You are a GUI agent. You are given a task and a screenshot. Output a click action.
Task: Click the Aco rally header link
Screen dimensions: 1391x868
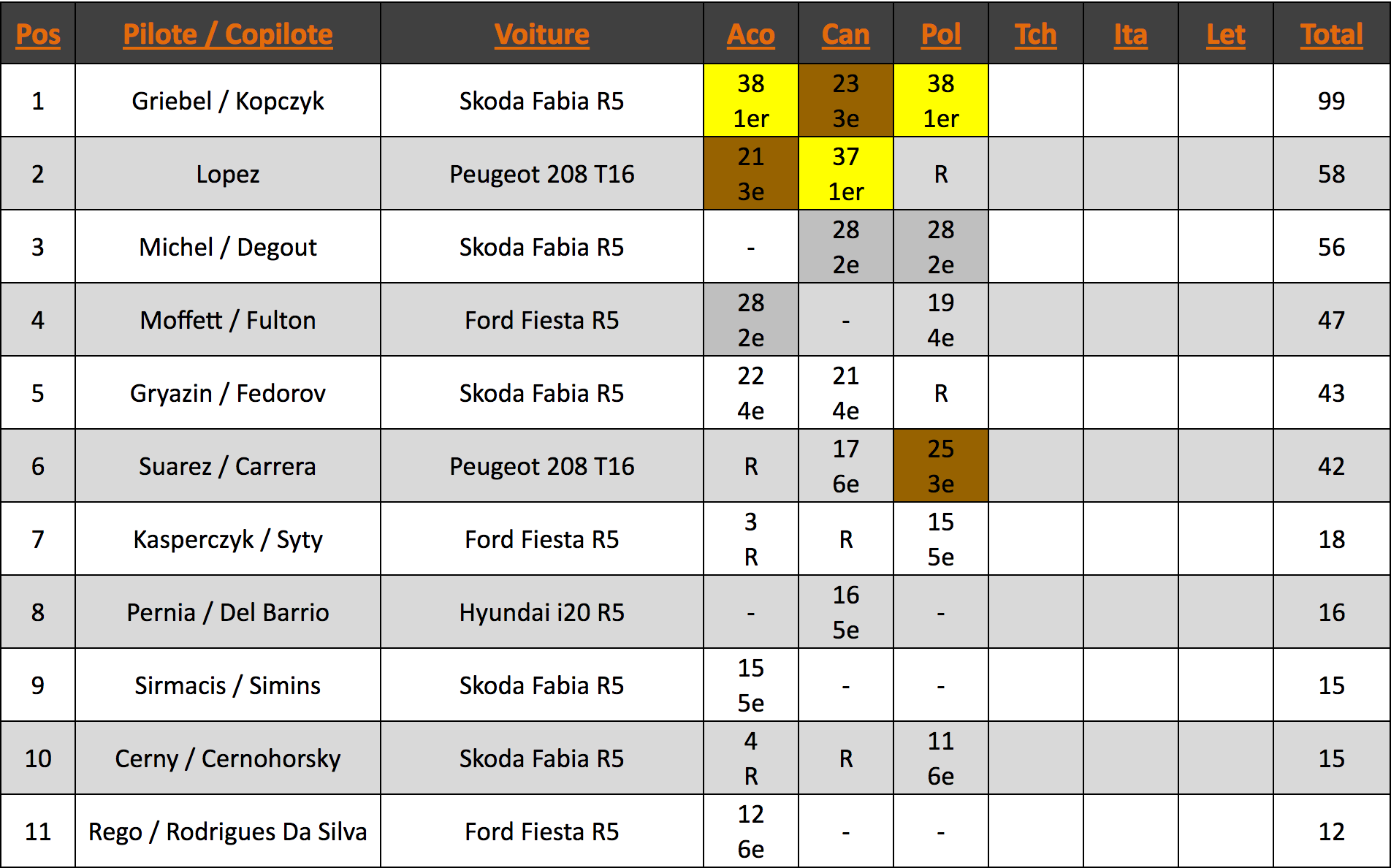(x=751, y=34)
